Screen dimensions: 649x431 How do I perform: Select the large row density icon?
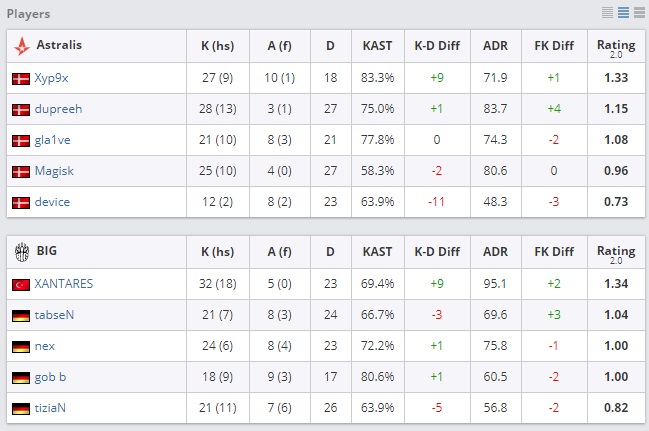[637, 13]
